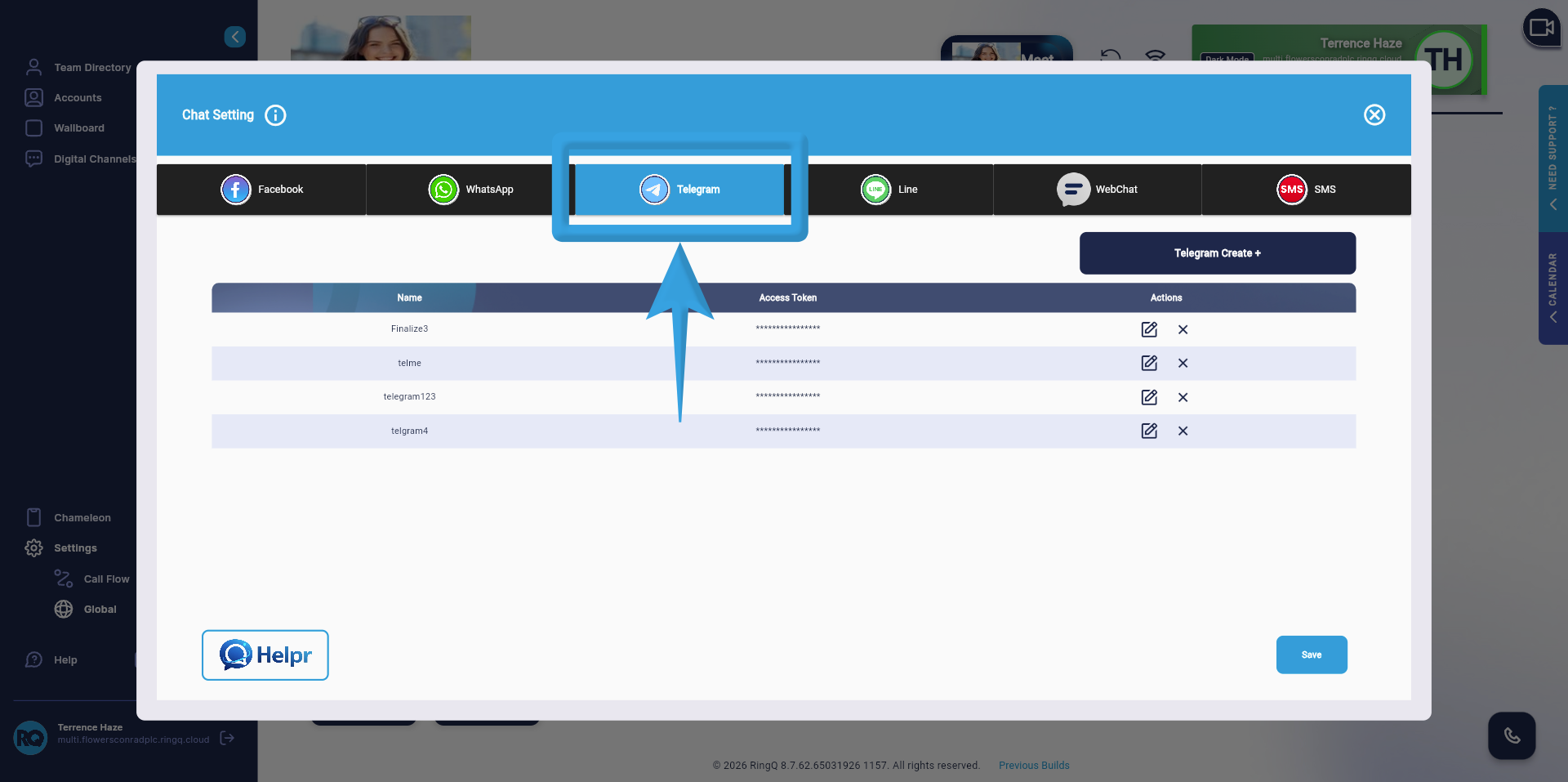Open the video meeting camera icon
Screen dimensions: 1568x782
coord(1542,27)
